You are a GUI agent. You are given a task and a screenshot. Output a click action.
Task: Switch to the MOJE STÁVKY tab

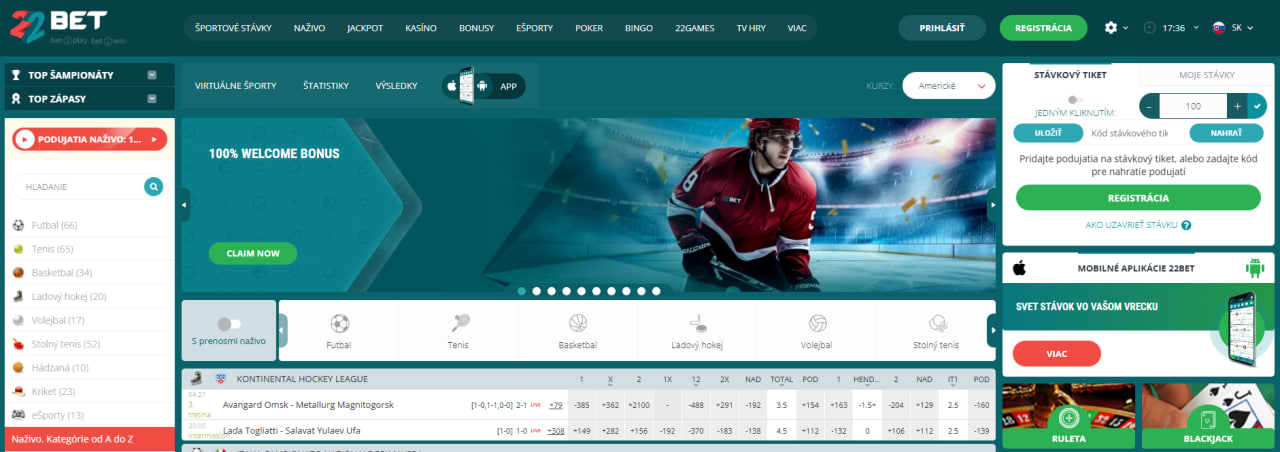click(x=1206, y=75)
